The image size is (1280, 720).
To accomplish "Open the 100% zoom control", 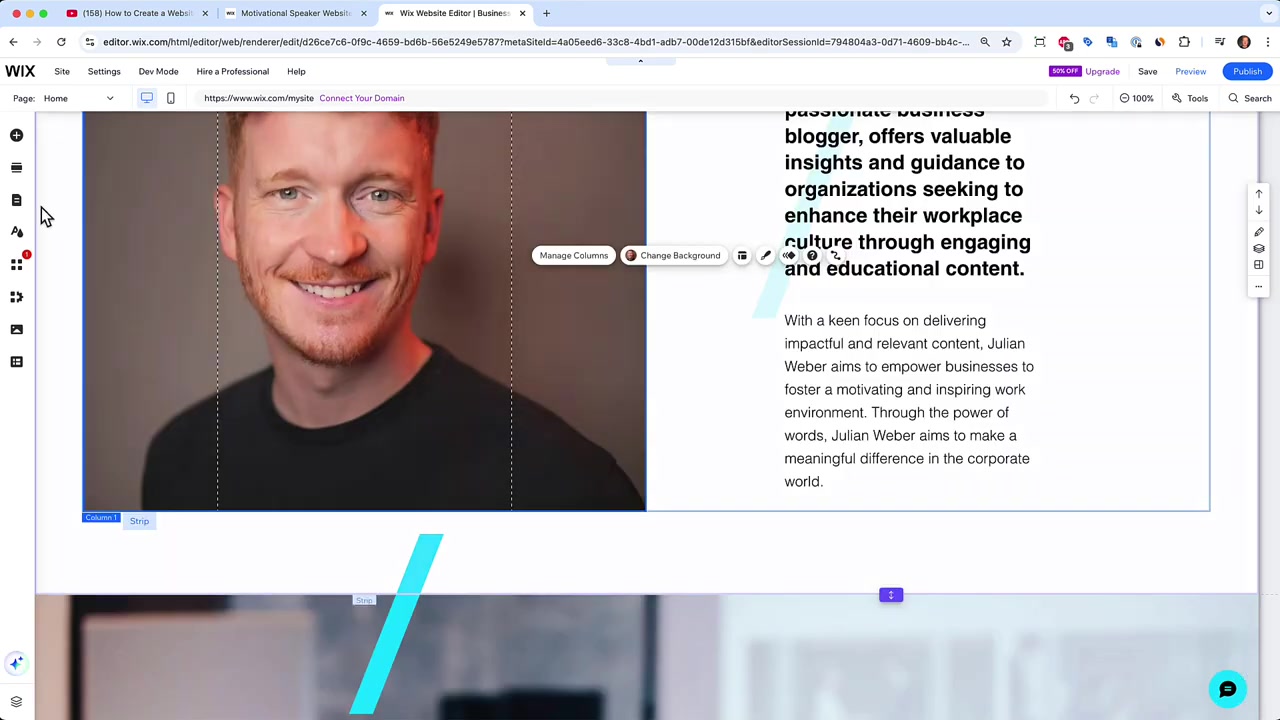I will pos(1137,98).
